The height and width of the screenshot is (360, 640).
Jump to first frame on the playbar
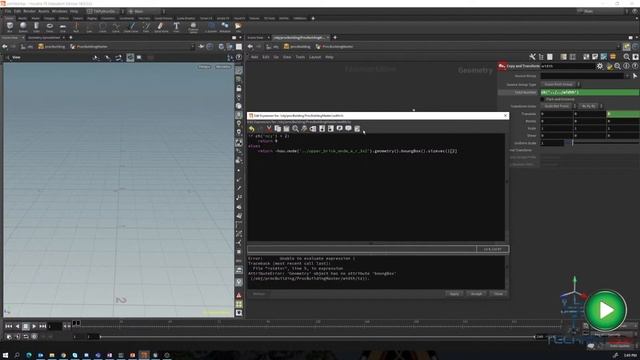(x=9, y=326)
